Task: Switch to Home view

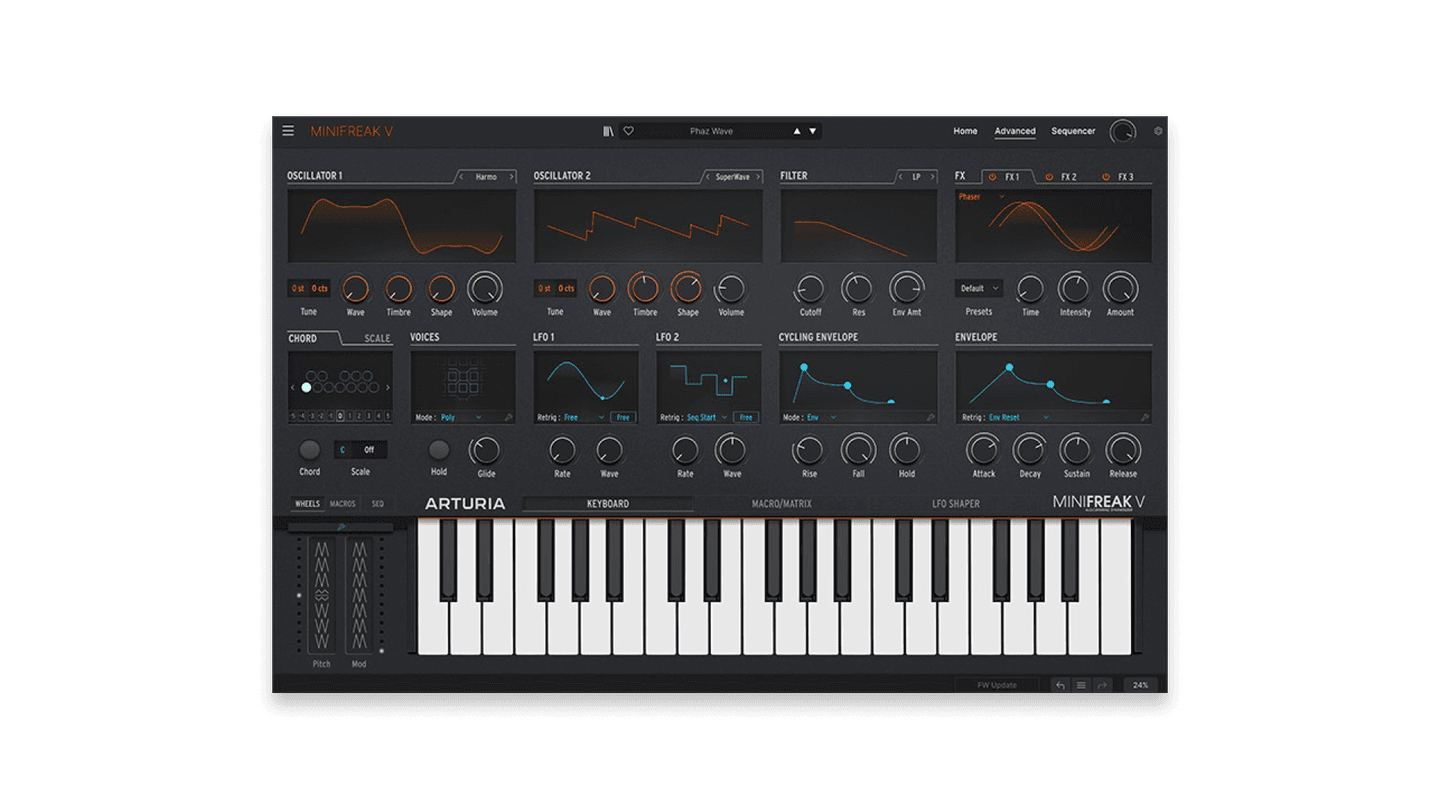Action: [965, 131]
